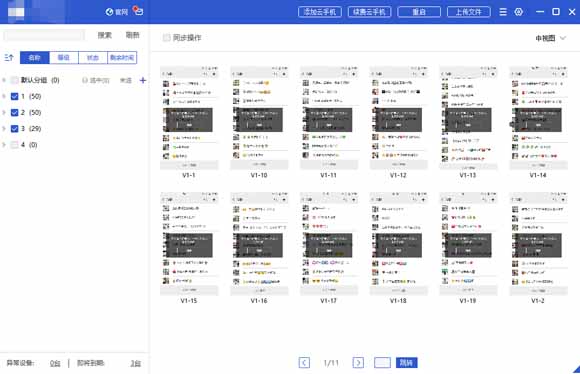Open cloud phone V1-19 thumbnail
The width and height of the screenshot is (580, 374).
pyautogui.click(x=468, y=243)
